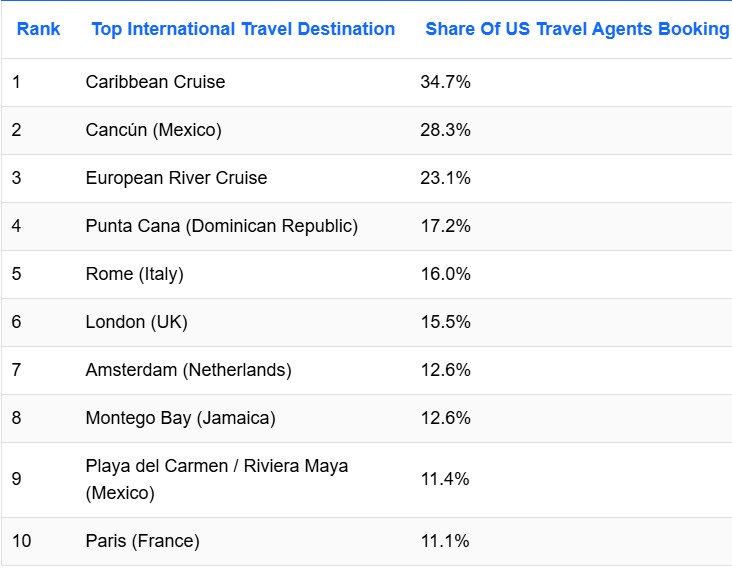The width and height of the screenshot is (732, 575).
Task: Click Amsterdam (Netherlands) destination cell
Action: pos(189,370)
